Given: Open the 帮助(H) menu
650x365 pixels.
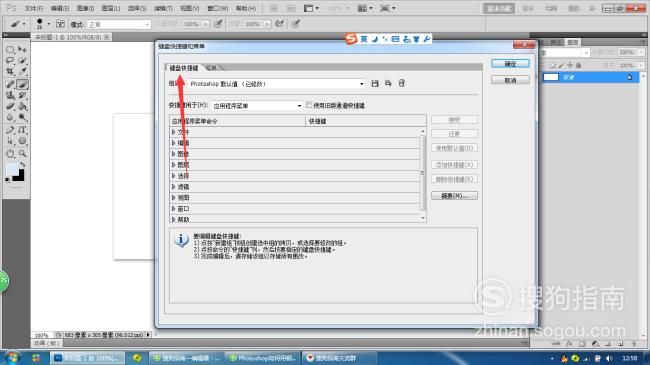Looking at the screenshot, I should pos(246,8).
